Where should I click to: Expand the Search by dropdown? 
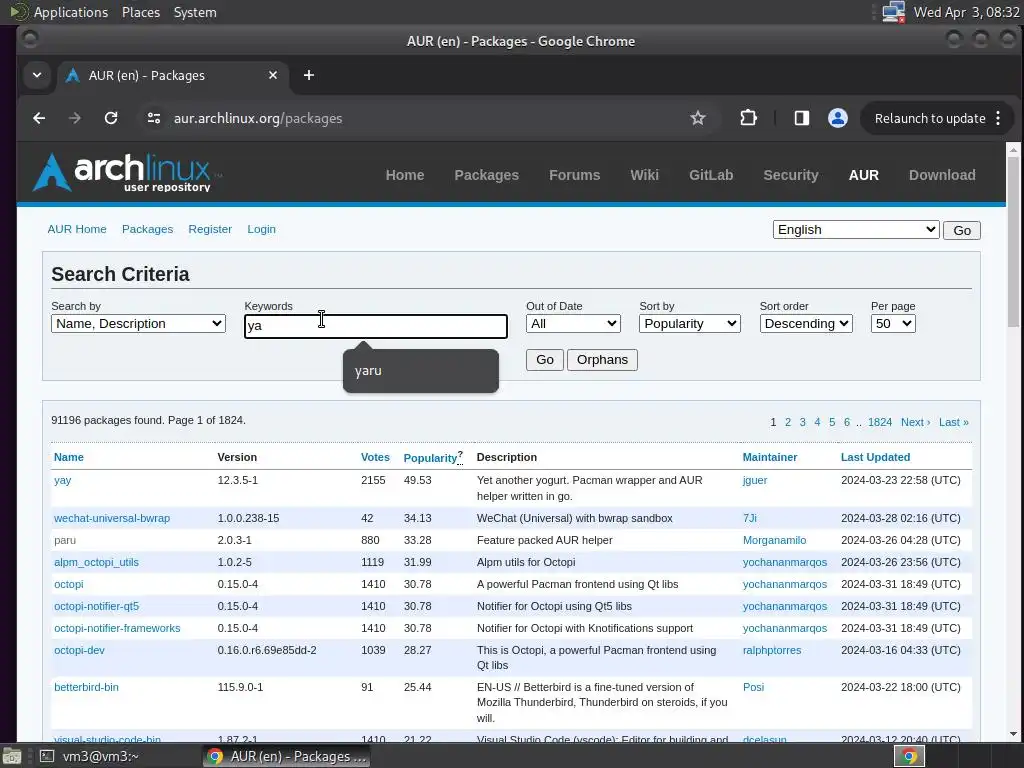[x=138, y=324]
